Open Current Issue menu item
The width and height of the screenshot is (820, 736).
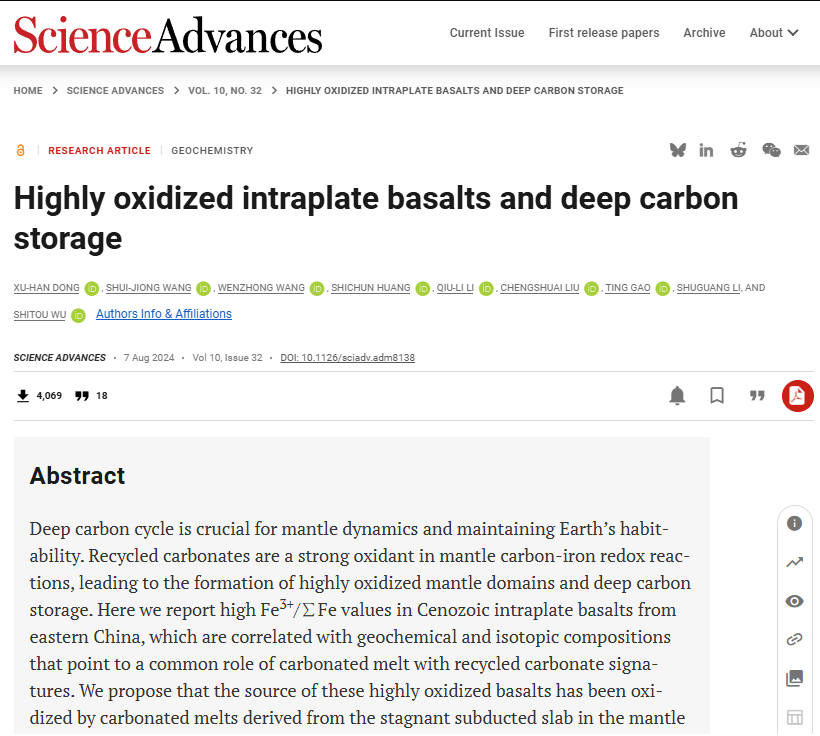tap(487, 33)
